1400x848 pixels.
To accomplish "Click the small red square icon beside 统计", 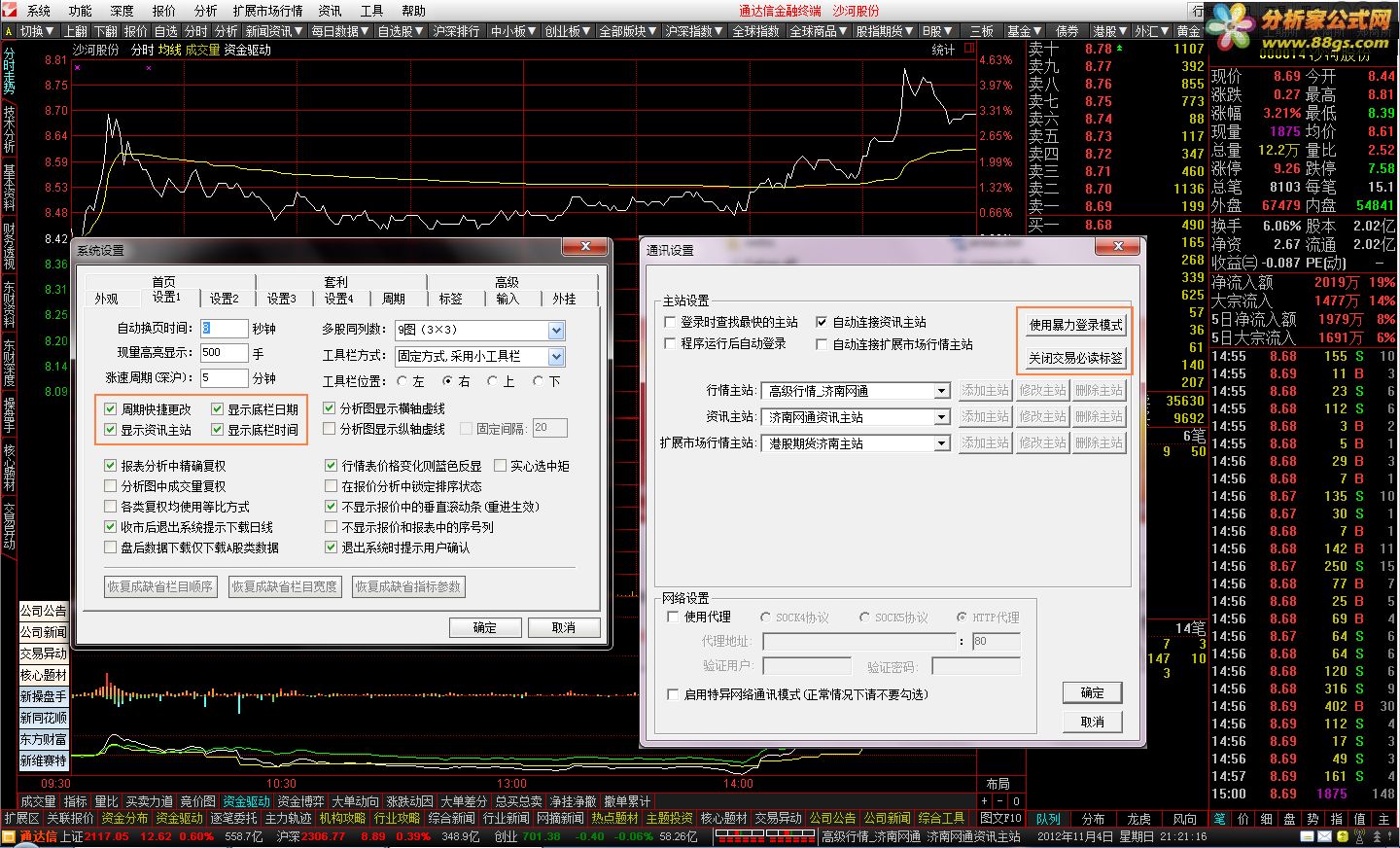I will (x=969, y=48).
